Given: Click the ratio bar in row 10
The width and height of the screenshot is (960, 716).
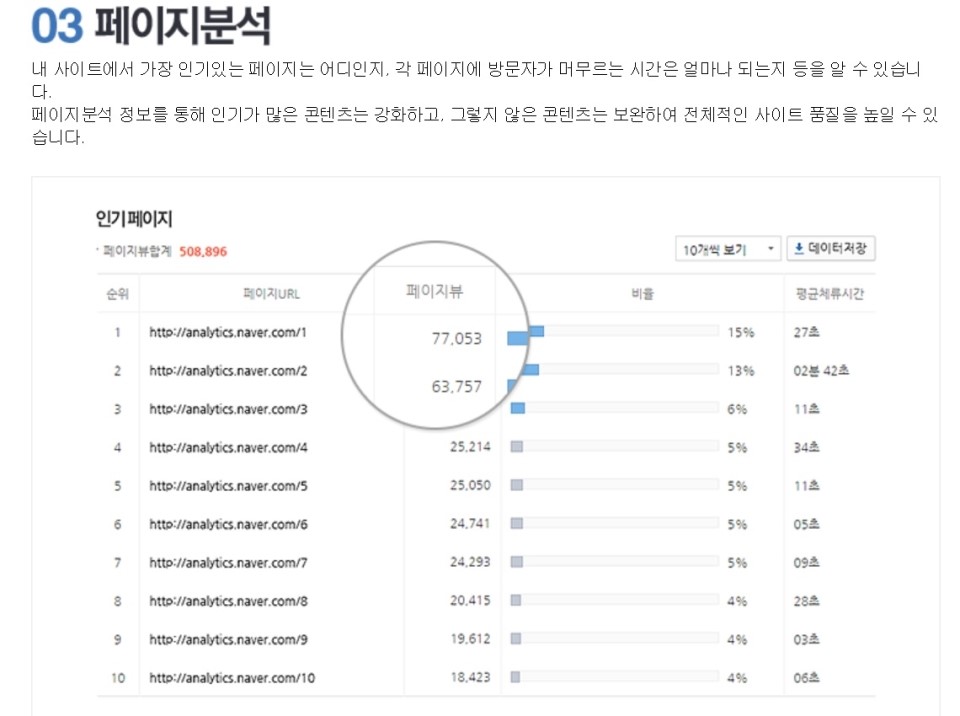Looking at the screenshot, I should (x=615, y=677).
